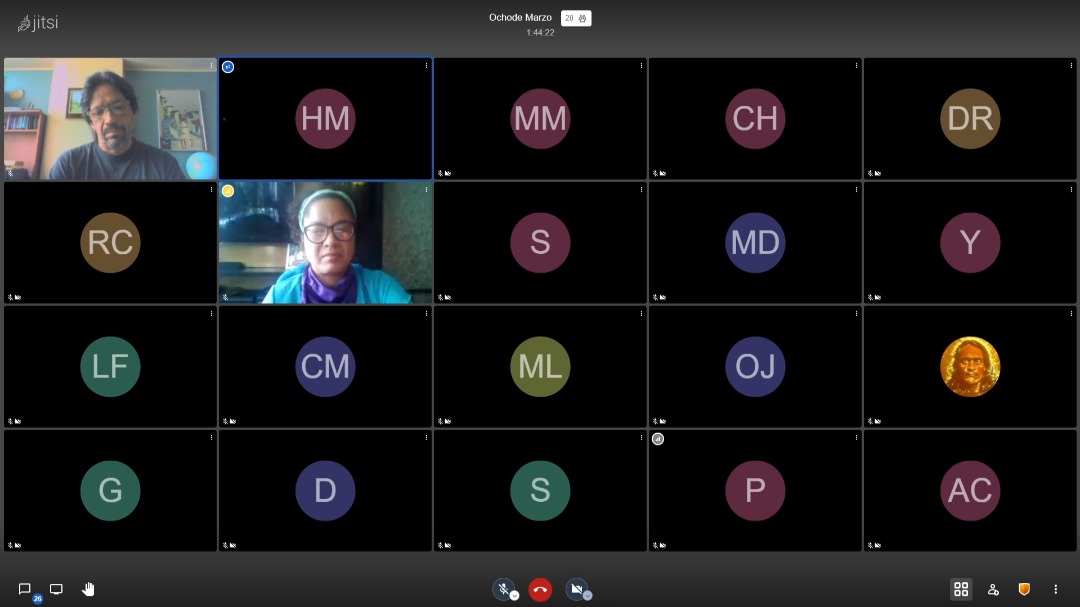Click muted mic icon on Y tile
This screenshot has height=607, width=1080.
coord(870,298)
